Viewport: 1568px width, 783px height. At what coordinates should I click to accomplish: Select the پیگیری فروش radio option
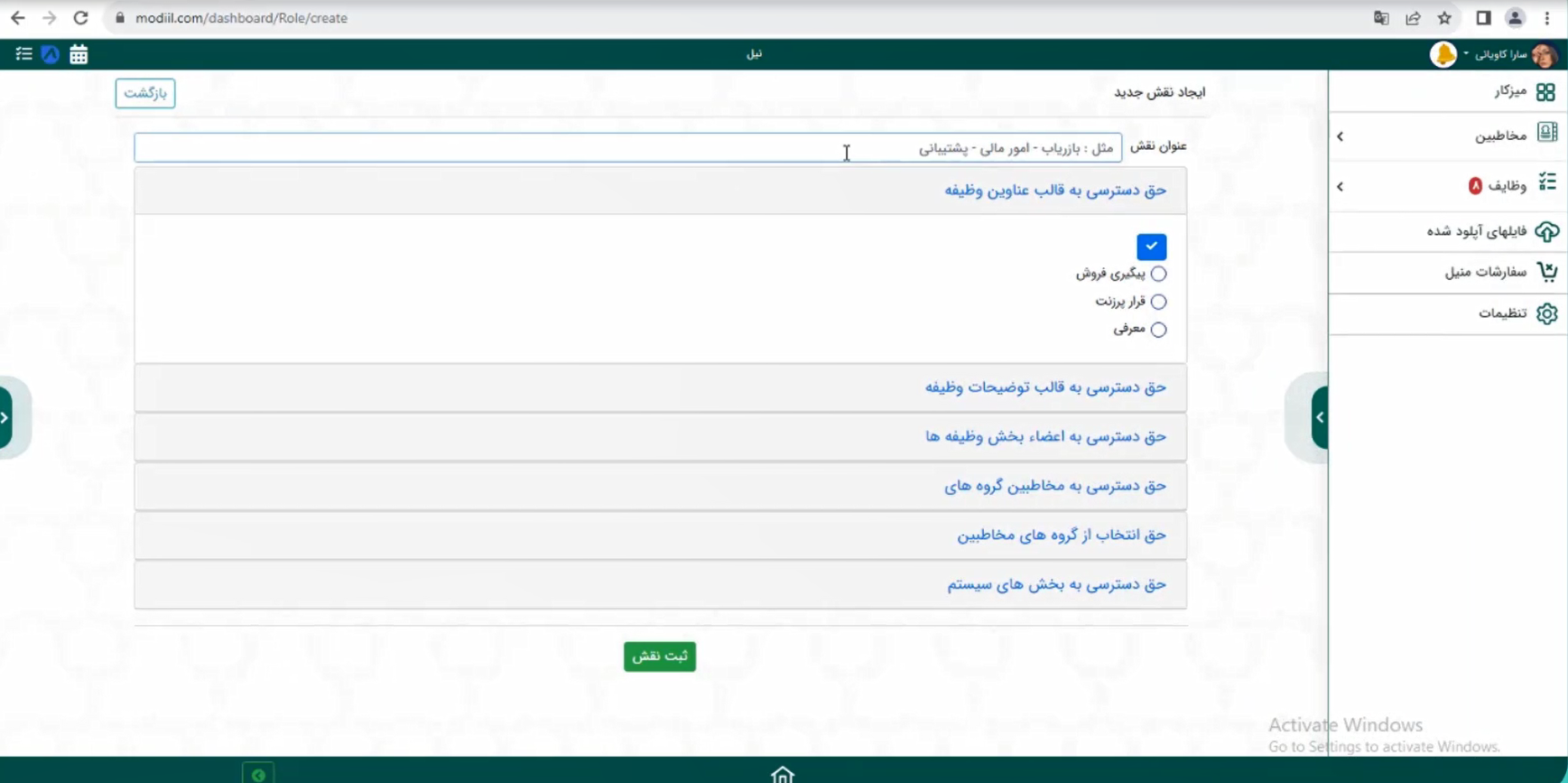click(x=1158, y=274)
